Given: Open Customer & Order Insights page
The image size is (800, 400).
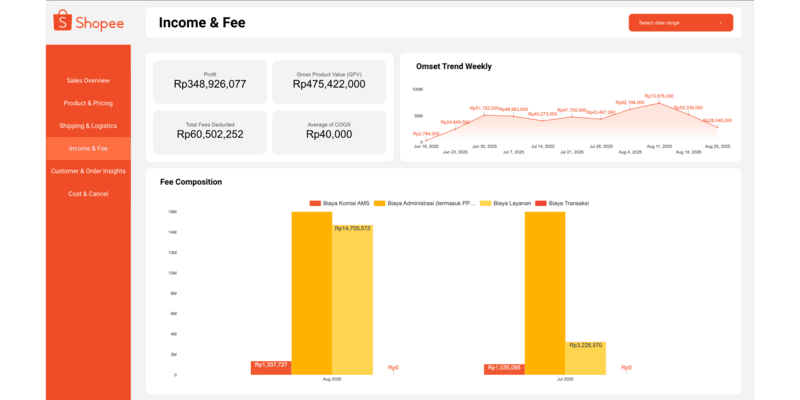Looking at the screenshot, I should pyautogui.click(x=88, y=171).
